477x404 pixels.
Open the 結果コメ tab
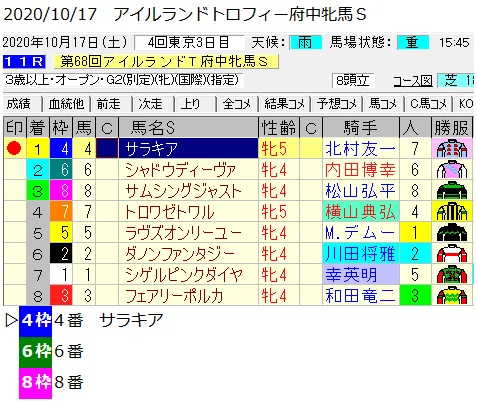285,104
